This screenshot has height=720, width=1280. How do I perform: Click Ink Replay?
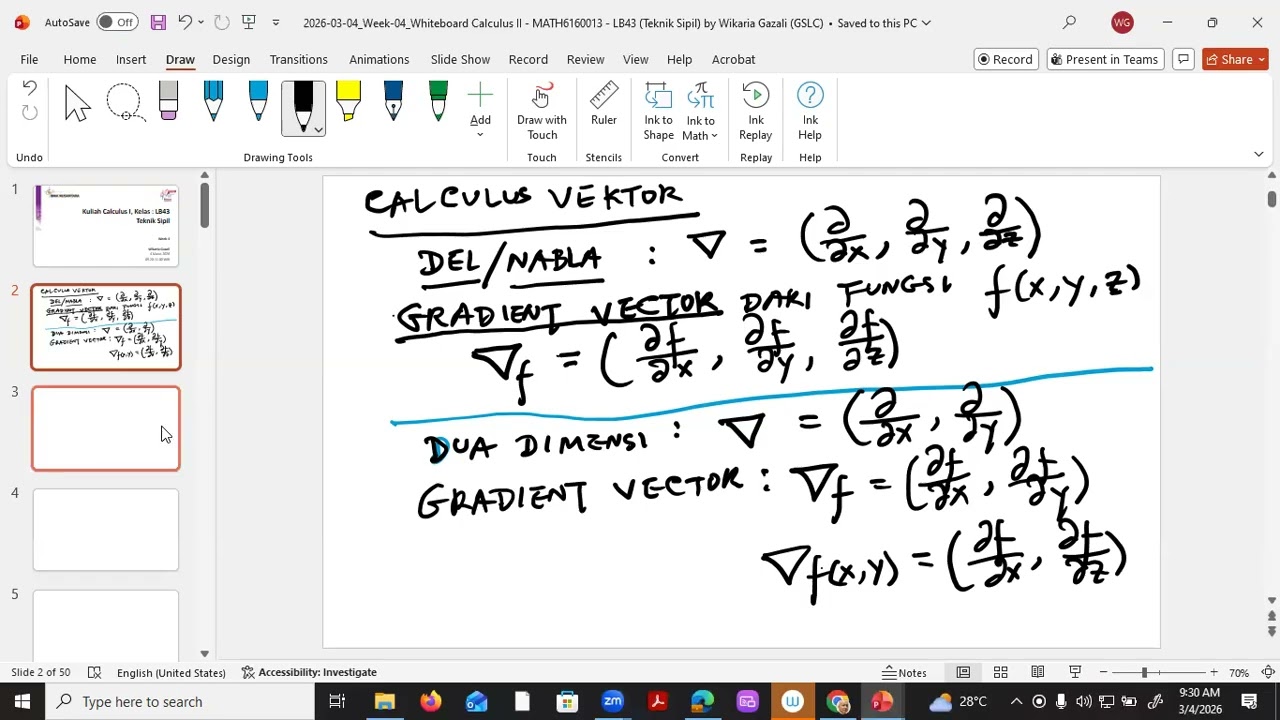[x=755, y=112]
